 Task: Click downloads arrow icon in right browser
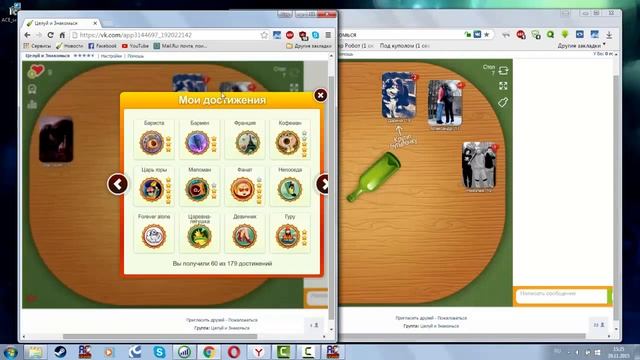click(609, 35)
